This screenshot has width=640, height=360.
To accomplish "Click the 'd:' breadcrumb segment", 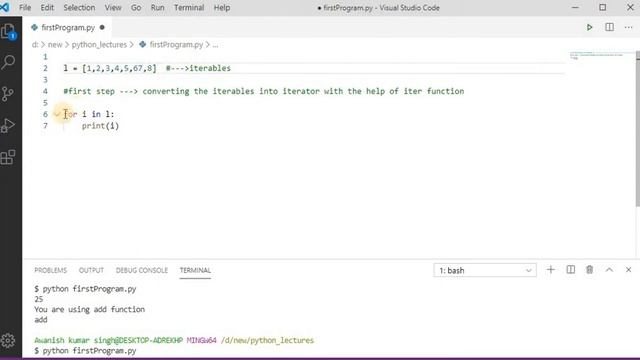I will click(x=35, y=44).
